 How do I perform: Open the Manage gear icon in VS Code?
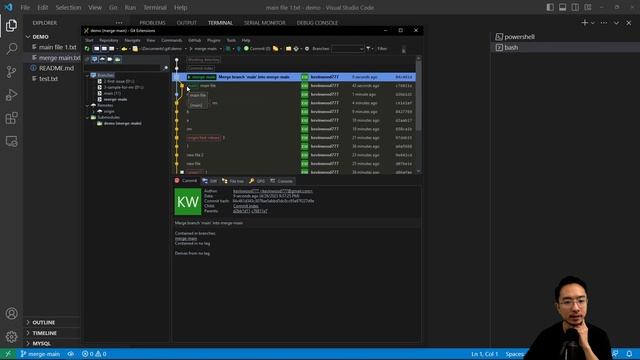tap(11, 337)
